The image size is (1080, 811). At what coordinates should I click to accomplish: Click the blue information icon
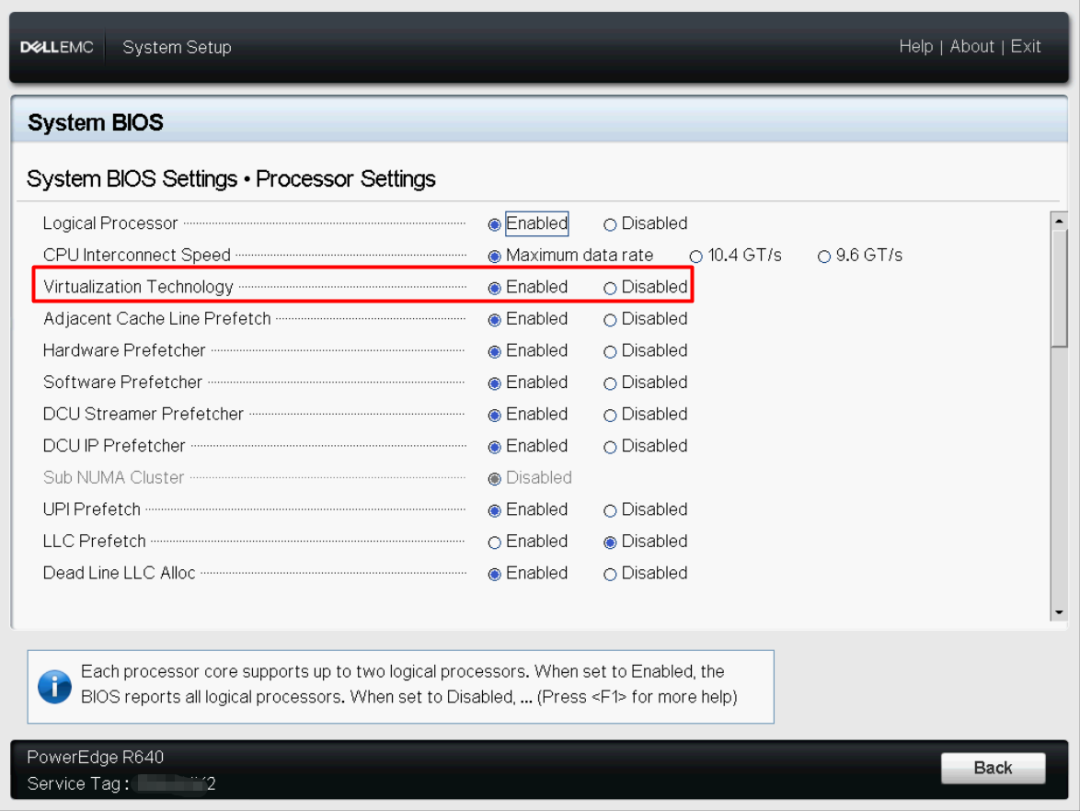(54, 686)
